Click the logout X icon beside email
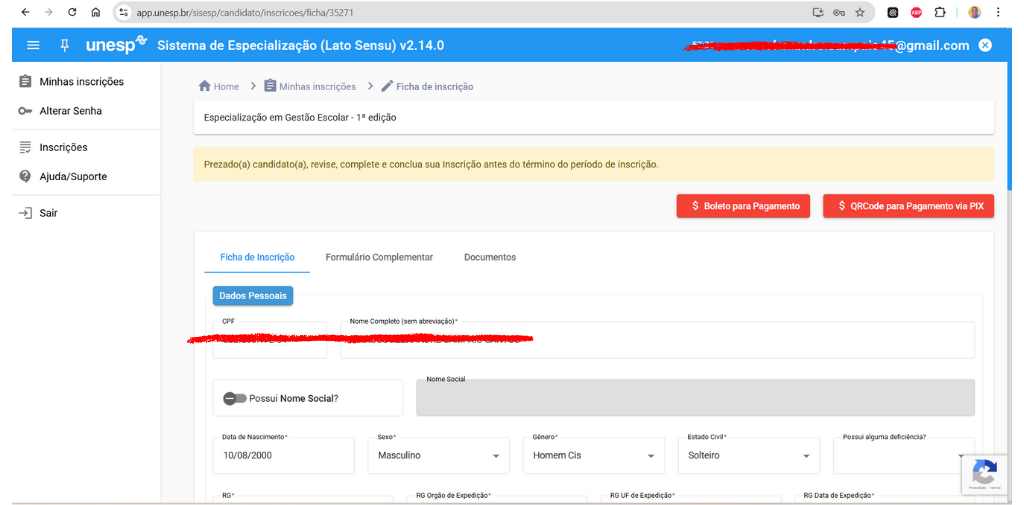 point(985,46)
